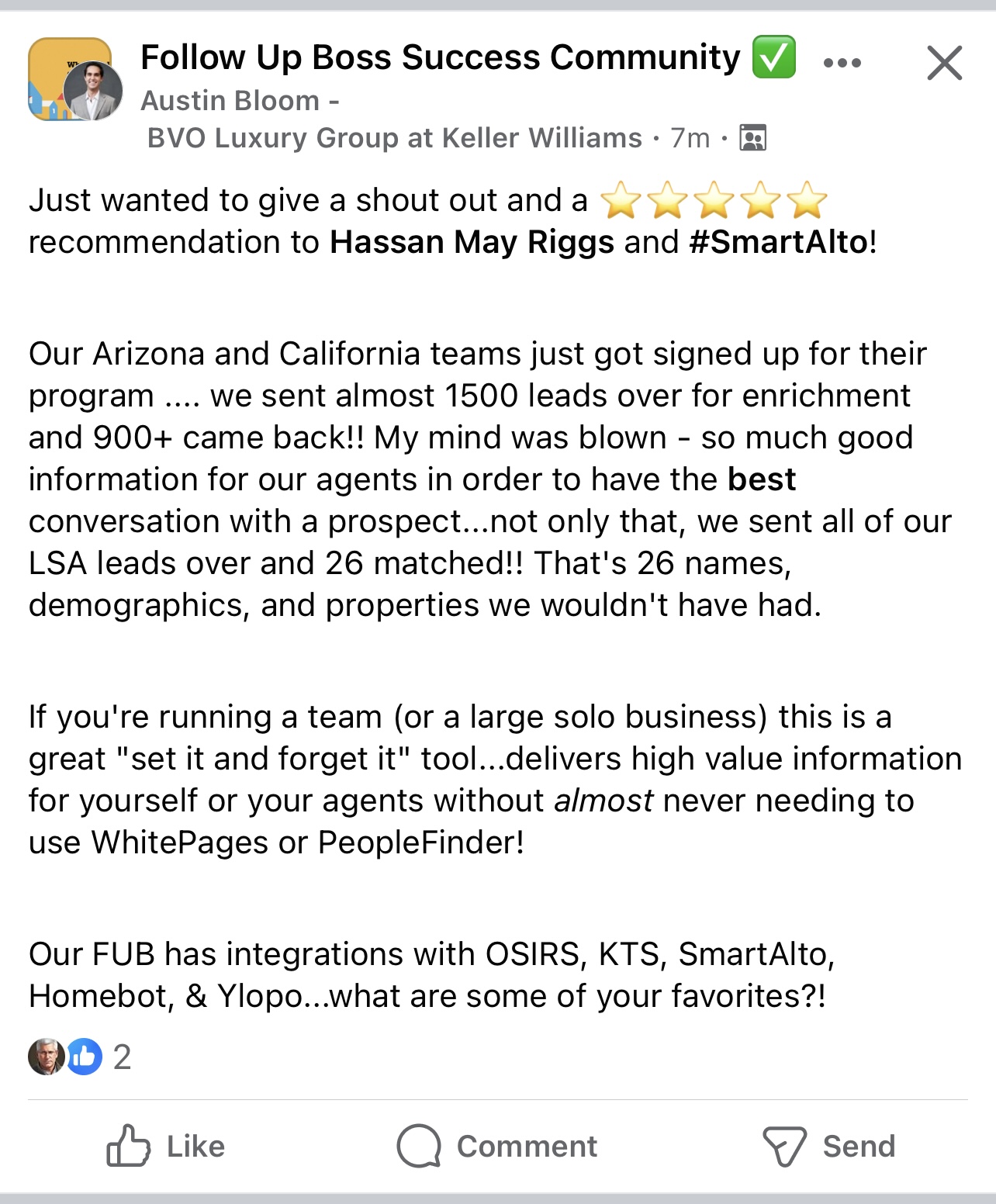Screen dimensions: 996x1204
Task: Tap the thumbs-up Like icon
Action: point(128,1146)
